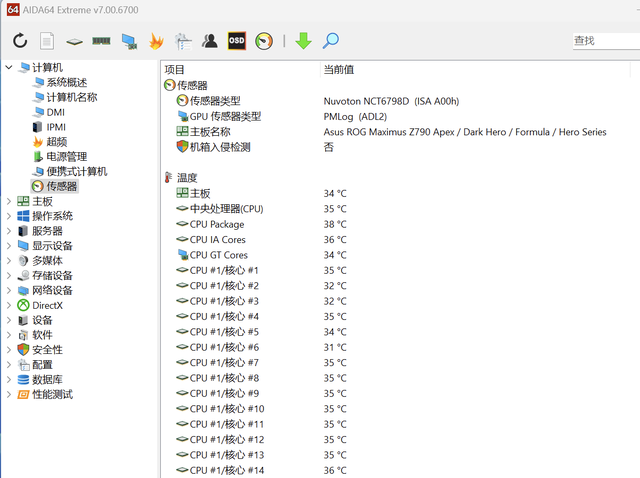Click the AIDA64 title bar icon

[13, 9]
